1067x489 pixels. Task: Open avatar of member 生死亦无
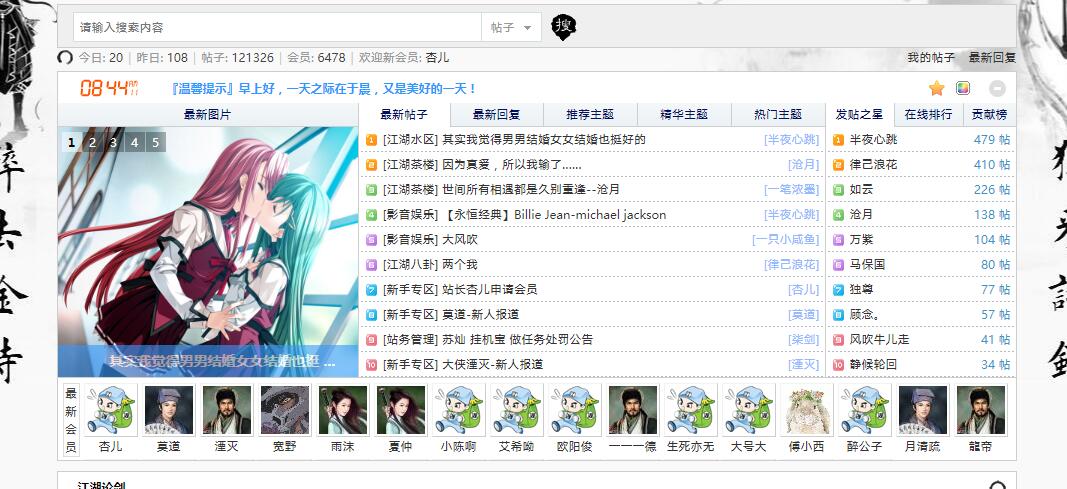point(691,409)
